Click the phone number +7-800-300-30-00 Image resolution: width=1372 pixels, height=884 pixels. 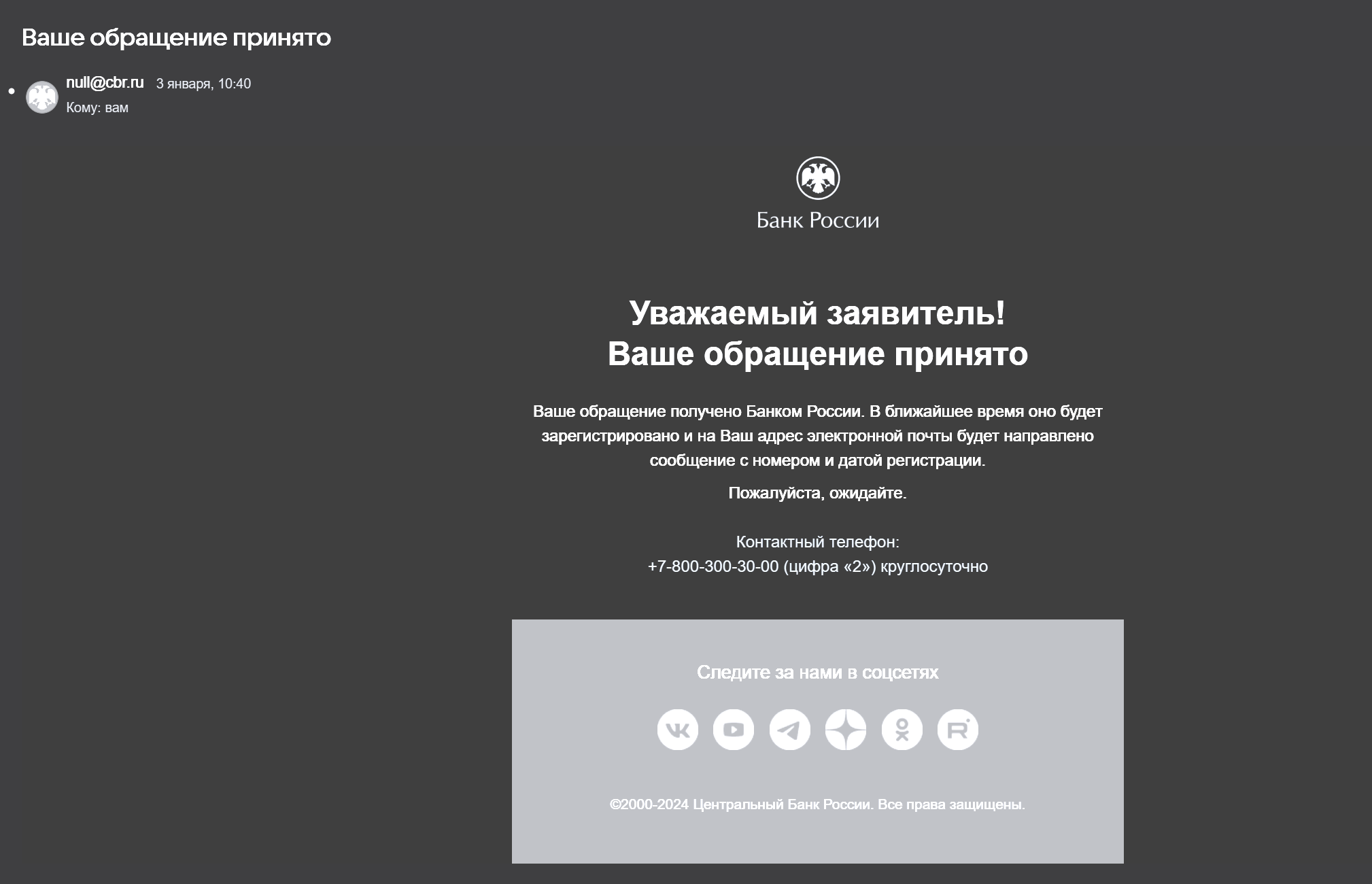click(x=713, y=566)
